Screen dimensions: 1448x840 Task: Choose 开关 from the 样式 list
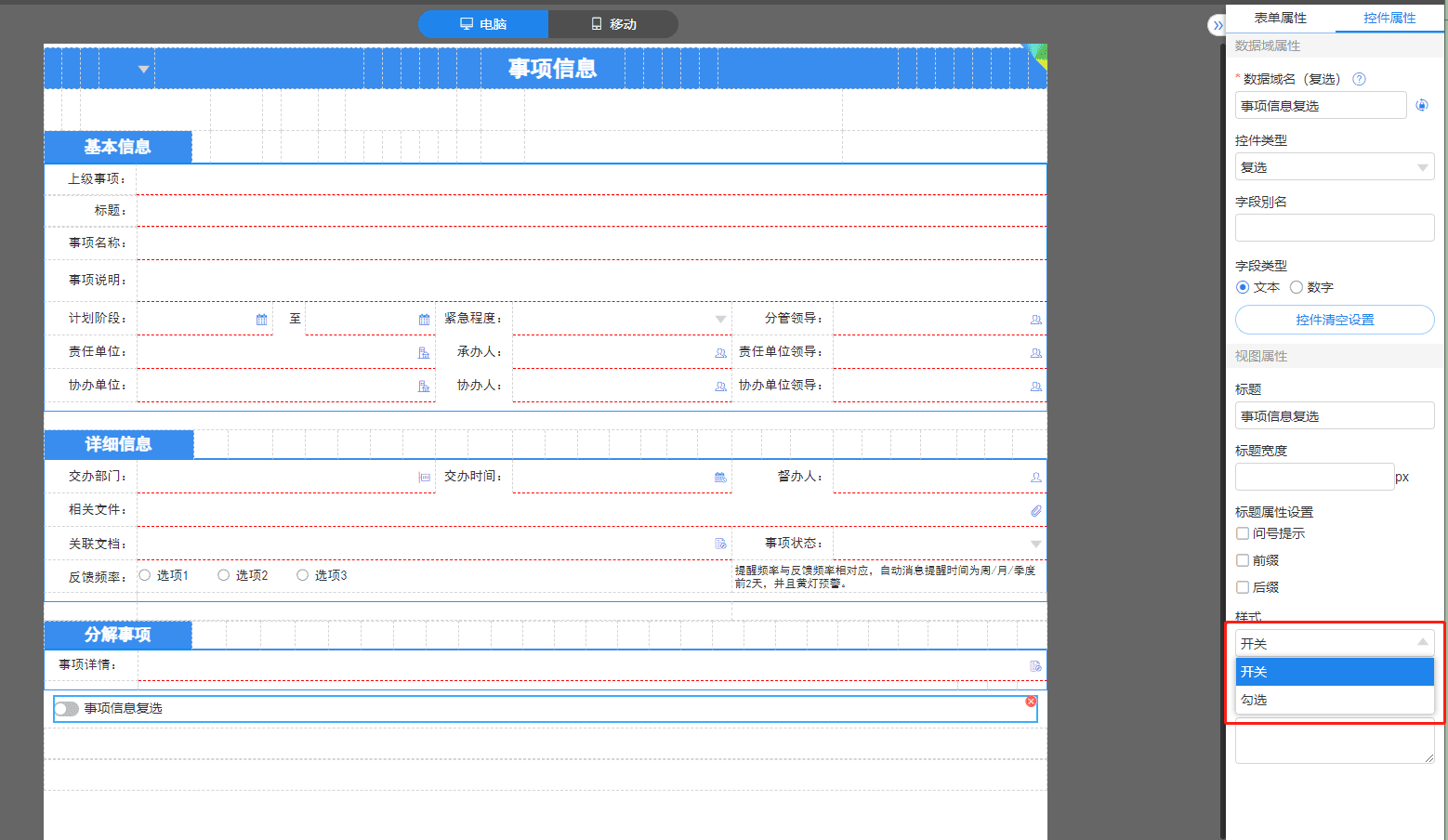point(1335,672)
